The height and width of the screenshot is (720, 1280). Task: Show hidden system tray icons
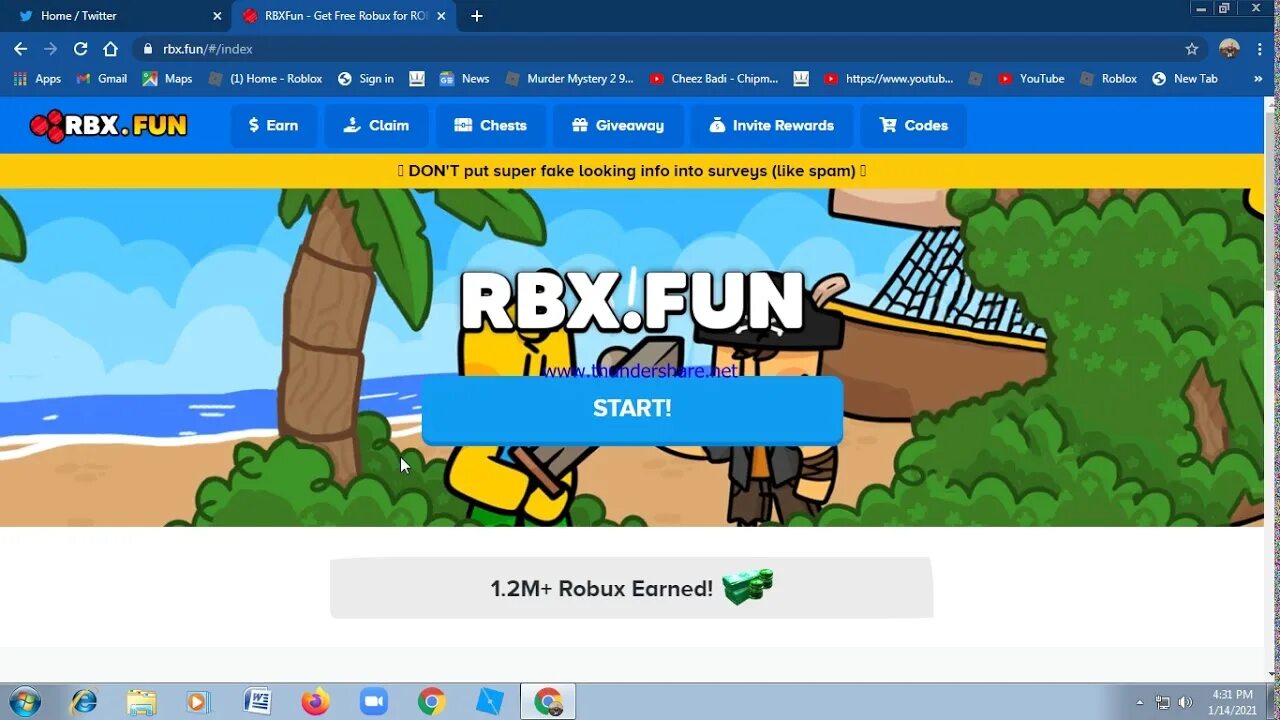tap(1140, 702)
